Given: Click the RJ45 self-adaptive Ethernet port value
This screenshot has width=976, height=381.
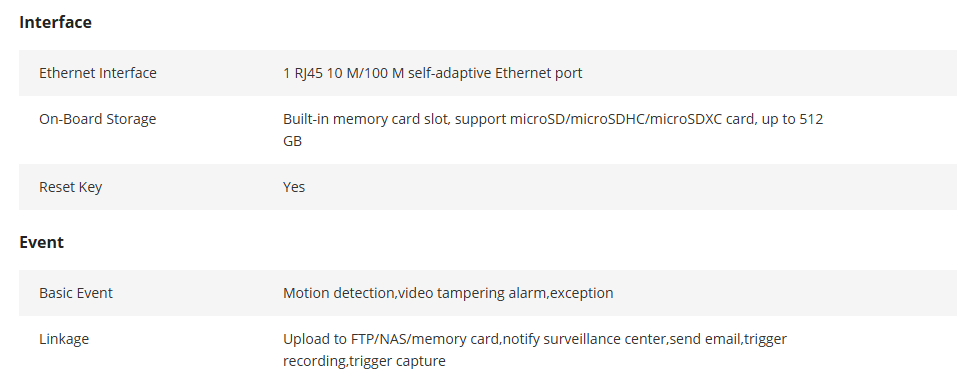Looking at the screenshot, I should pyautogui.click(x=433, y=73).
